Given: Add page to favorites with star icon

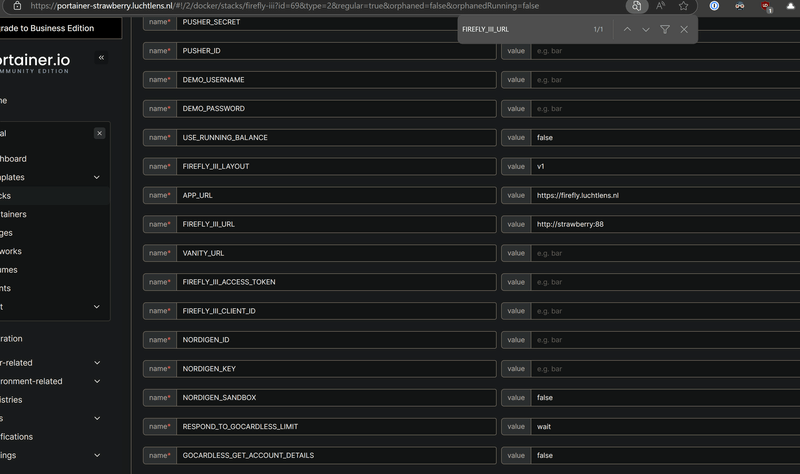Looking at the screenshot, I should pyautogui.click(x=684, y=6).
